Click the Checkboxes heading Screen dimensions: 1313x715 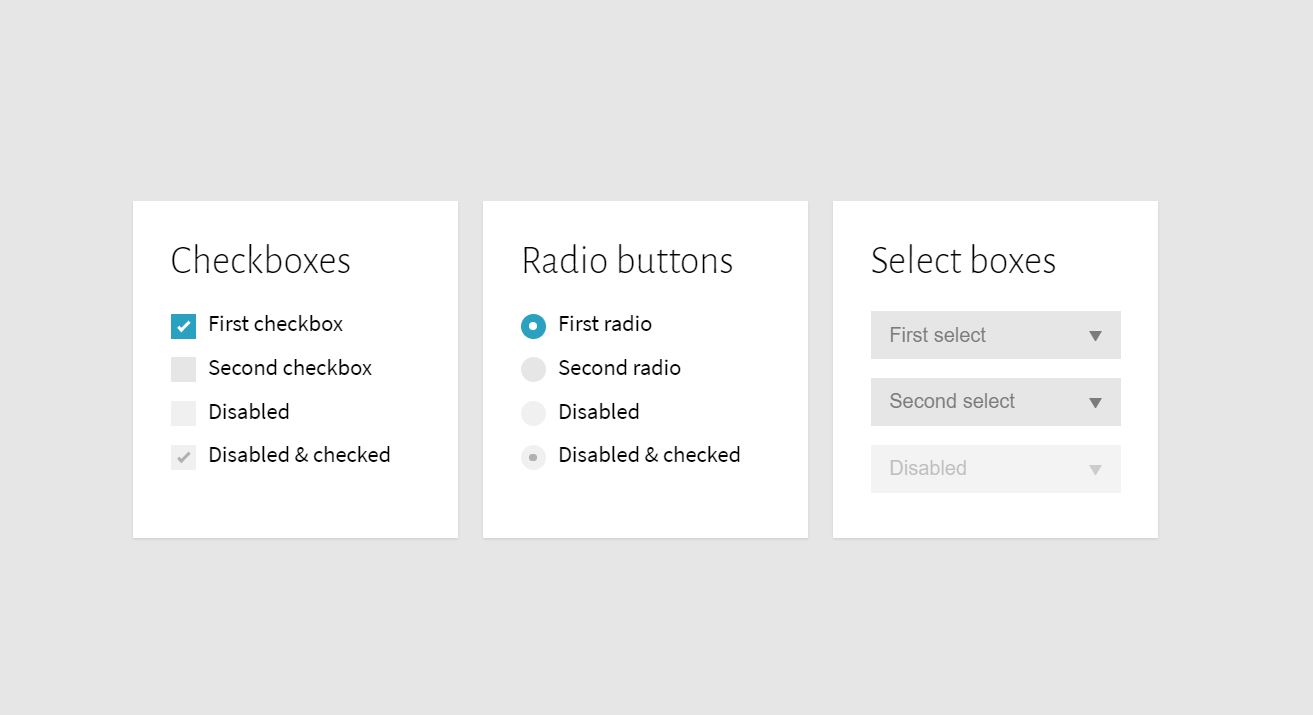[260, 261]
